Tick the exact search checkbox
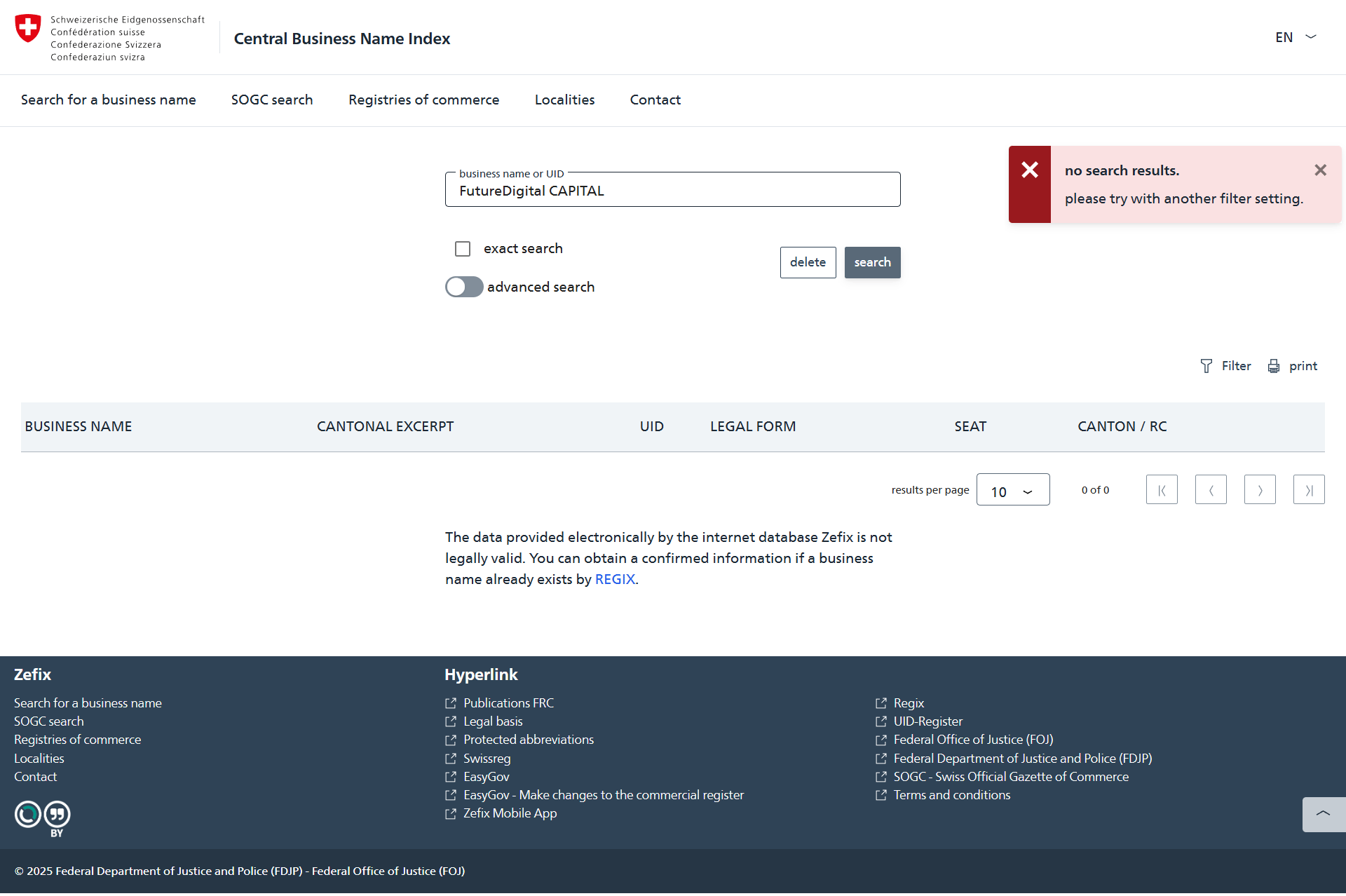 463,249
